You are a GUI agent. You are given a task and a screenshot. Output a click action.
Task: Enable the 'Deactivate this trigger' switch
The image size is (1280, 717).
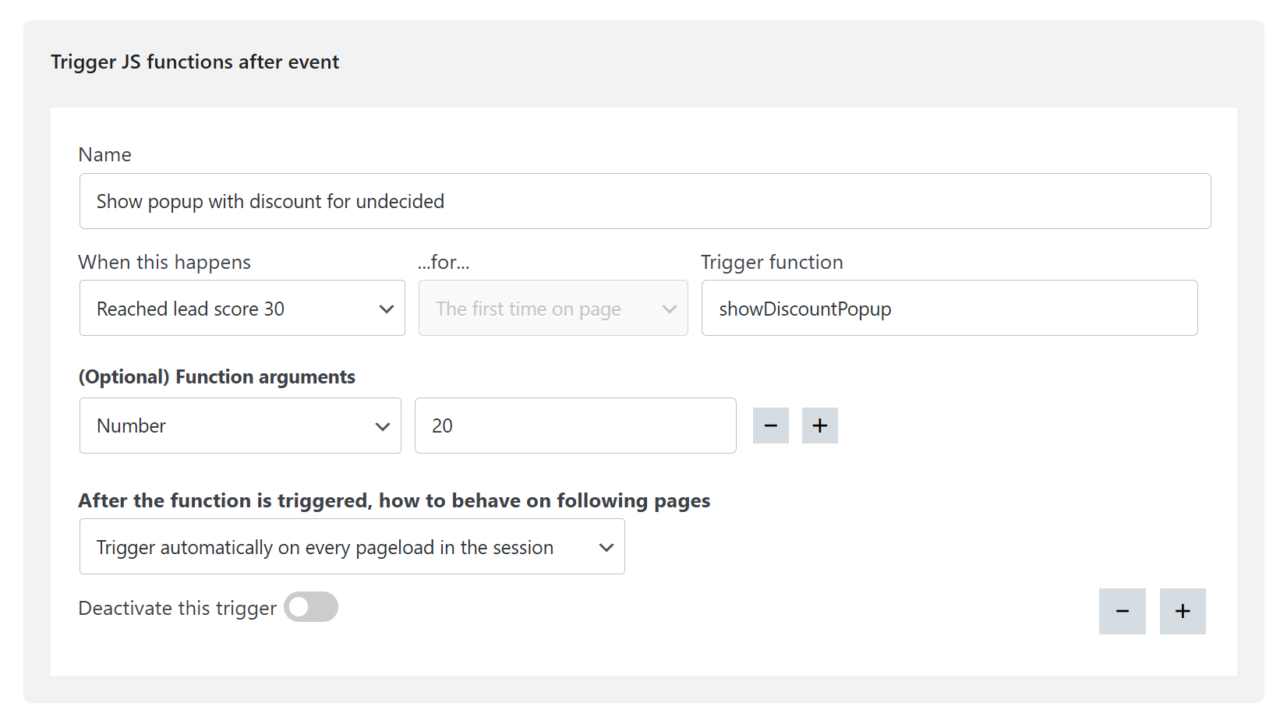click(x=310, y=607)
